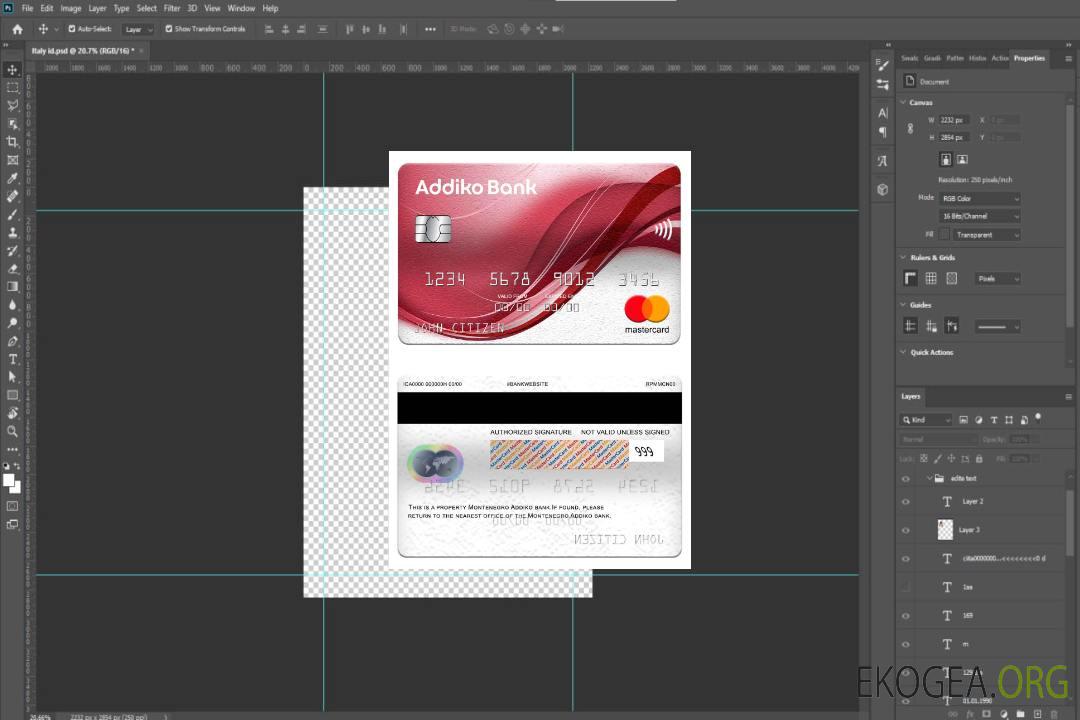The image size is (1080, 720).
Task: Toggle the layer filter on/off switch
Action: [x=1038, y=418]
